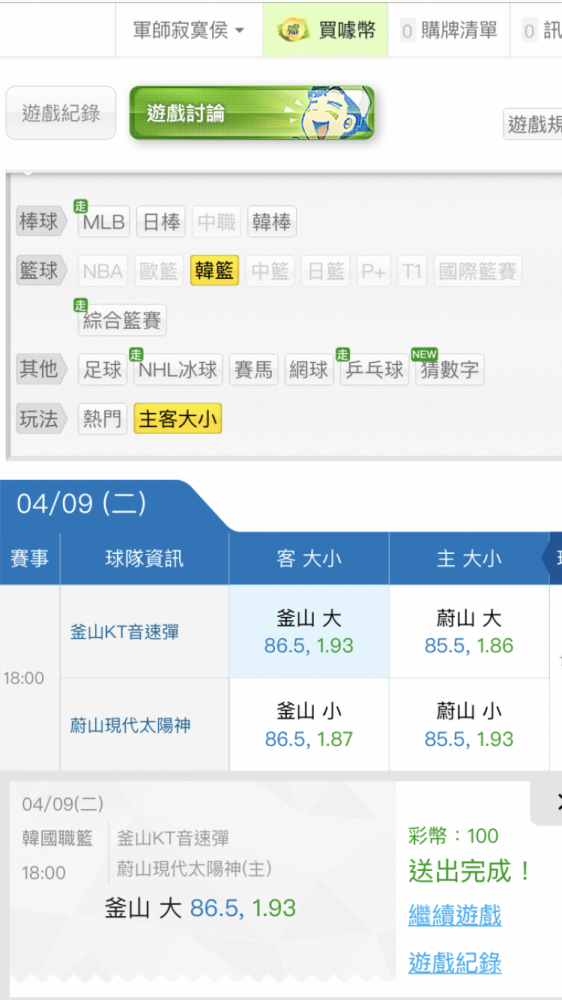Select the 足球 category

pyautogui.click(x=103, y=370)
